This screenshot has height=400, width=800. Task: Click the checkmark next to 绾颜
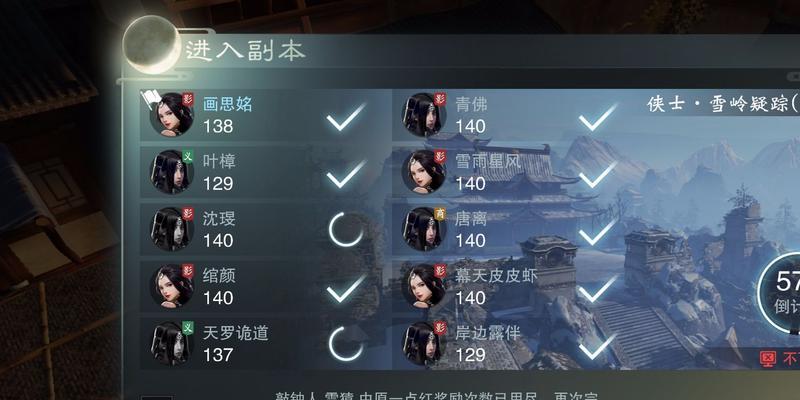click(x=346, y=288)
